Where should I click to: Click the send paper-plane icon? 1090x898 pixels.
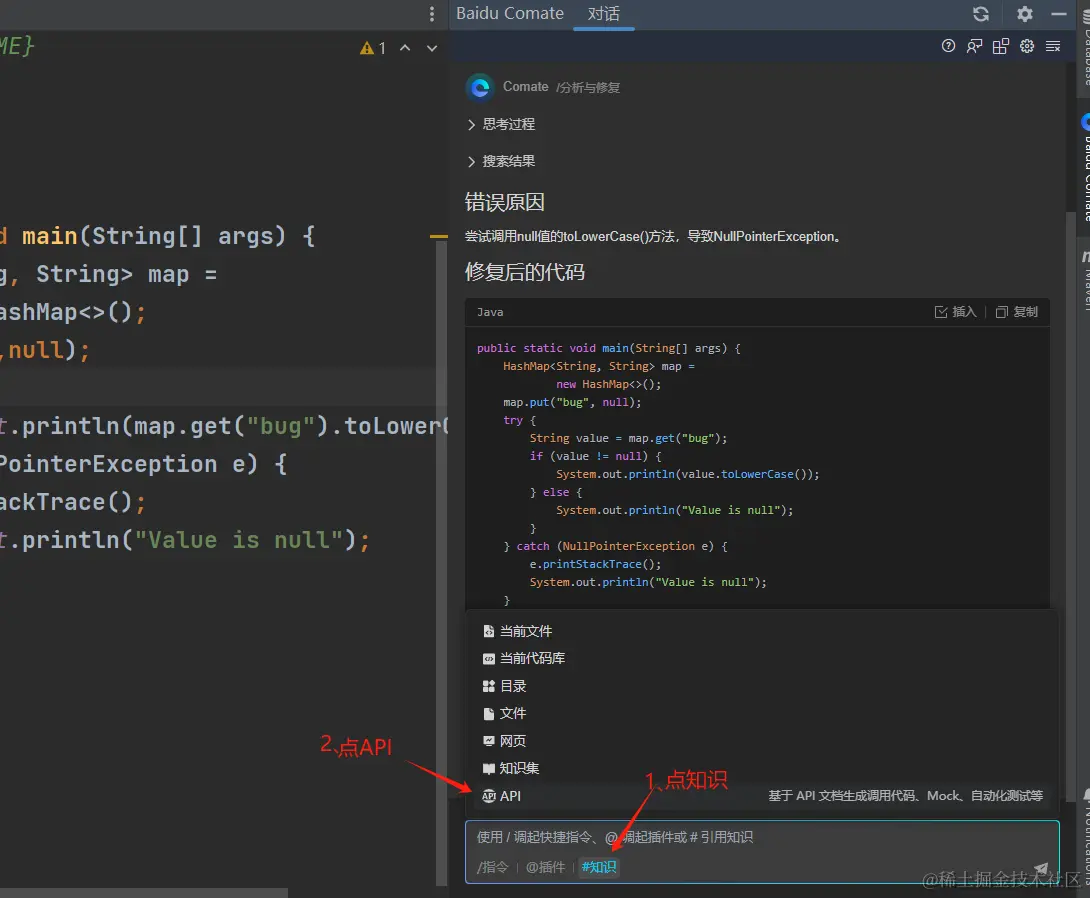[1041, 868]
